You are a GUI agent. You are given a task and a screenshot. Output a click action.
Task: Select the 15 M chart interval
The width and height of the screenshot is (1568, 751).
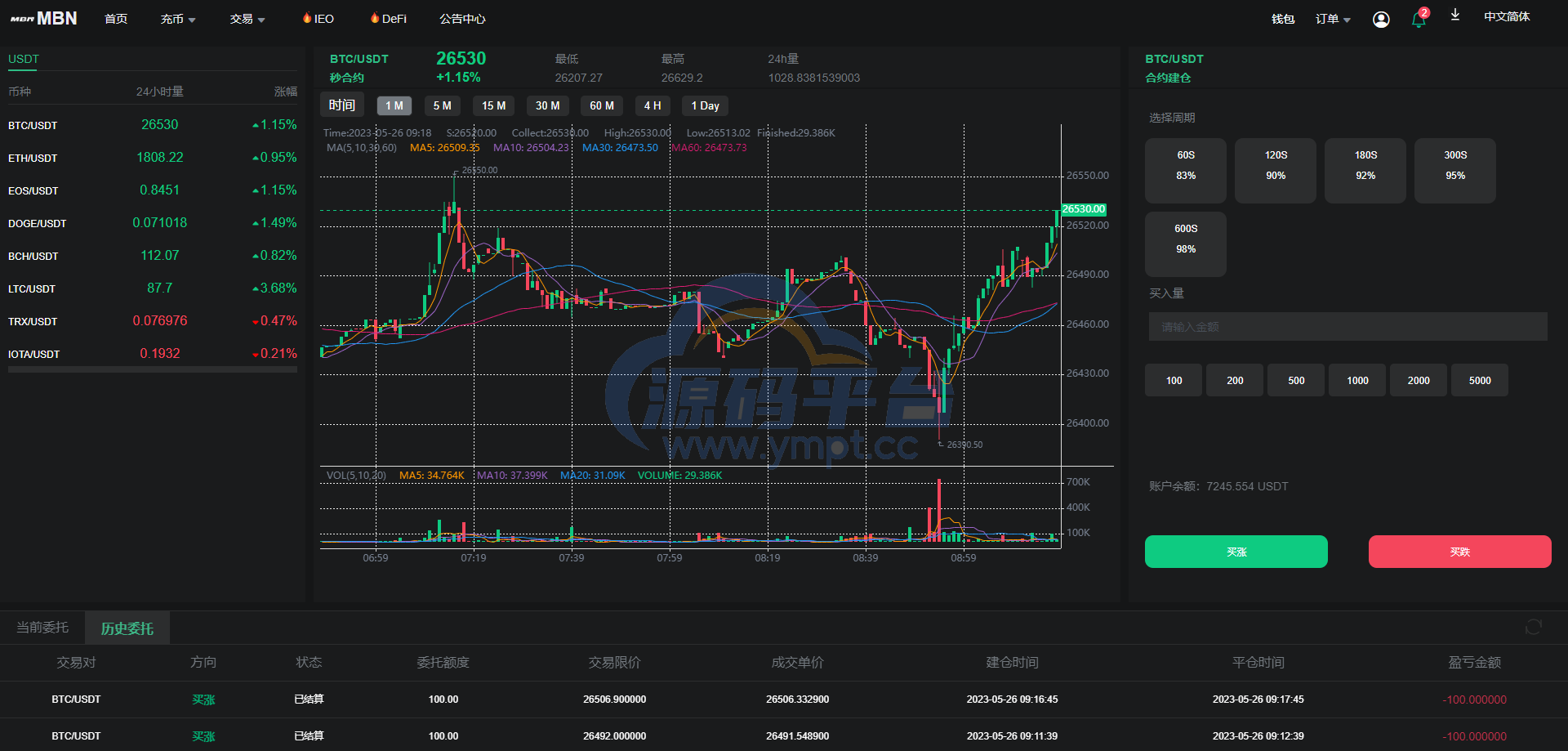pos(493,105)
